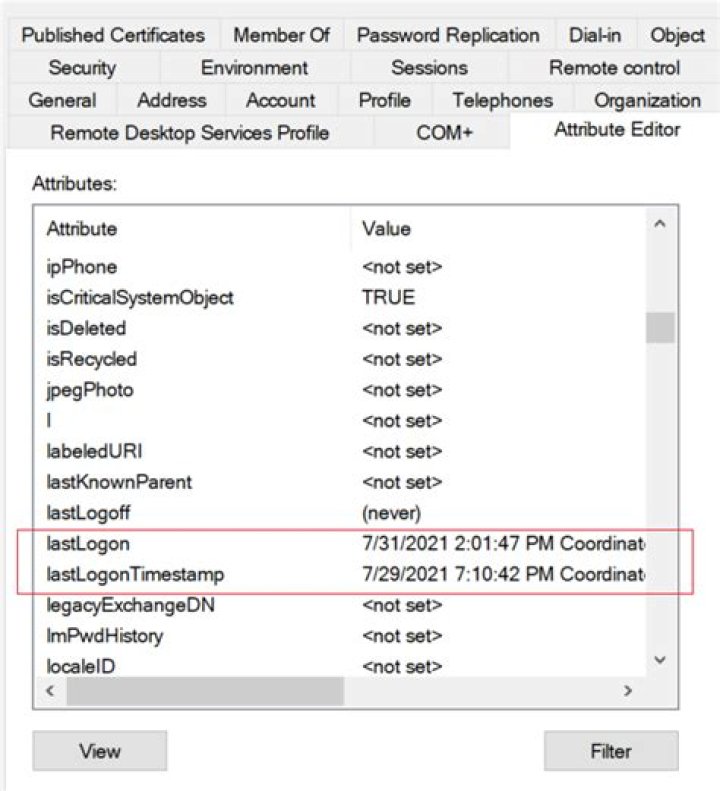
Task: Click the Filter button
Action: 611,751
